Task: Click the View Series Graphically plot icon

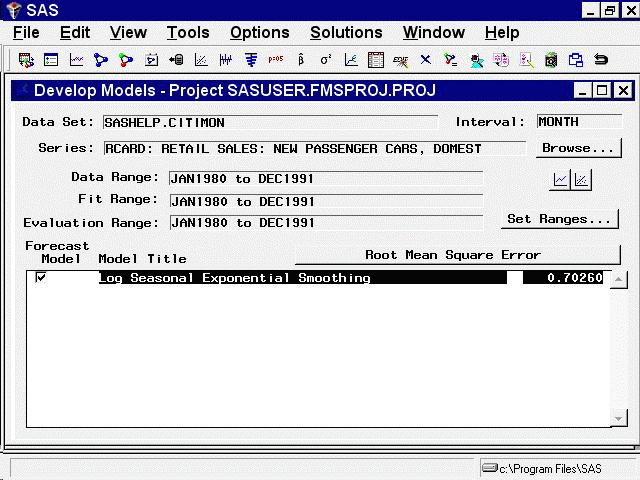Action: pyautogui.click(x=561, y=180)
